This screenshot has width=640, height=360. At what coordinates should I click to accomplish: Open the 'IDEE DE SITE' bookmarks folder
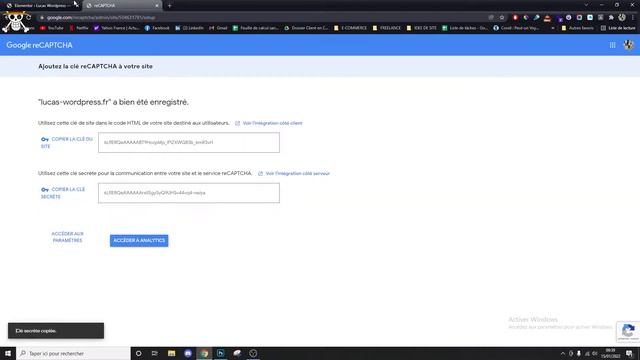(x=422, y=28)
